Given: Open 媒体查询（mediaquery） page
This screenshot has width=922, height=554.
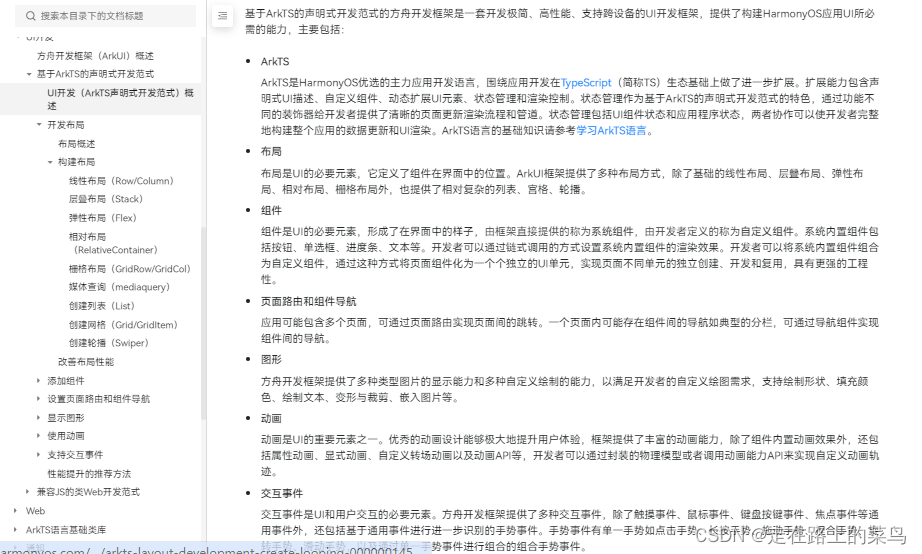Looking at the screenshot, I should [119, 287].
